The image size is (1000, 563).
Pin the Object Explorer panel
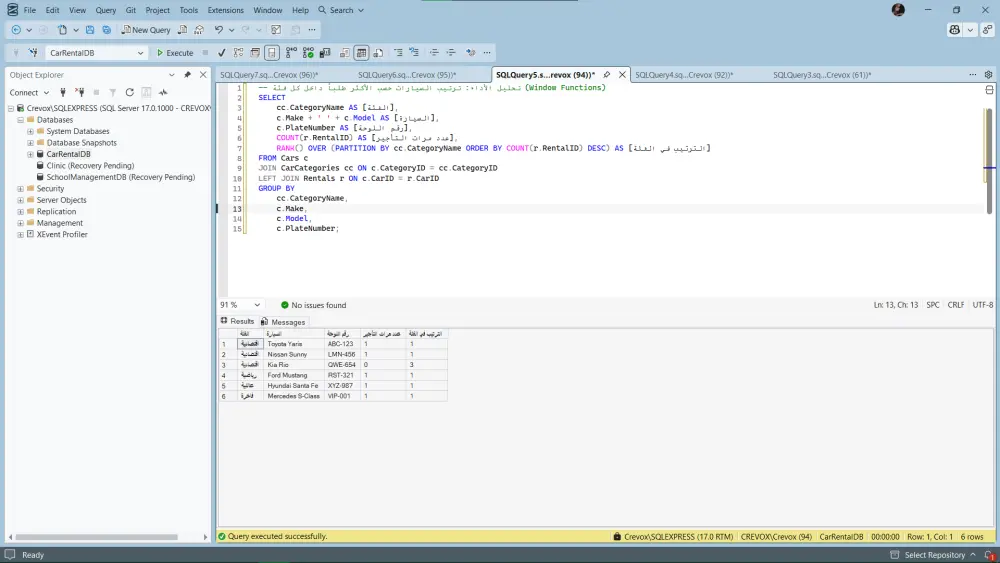[187, 75]
